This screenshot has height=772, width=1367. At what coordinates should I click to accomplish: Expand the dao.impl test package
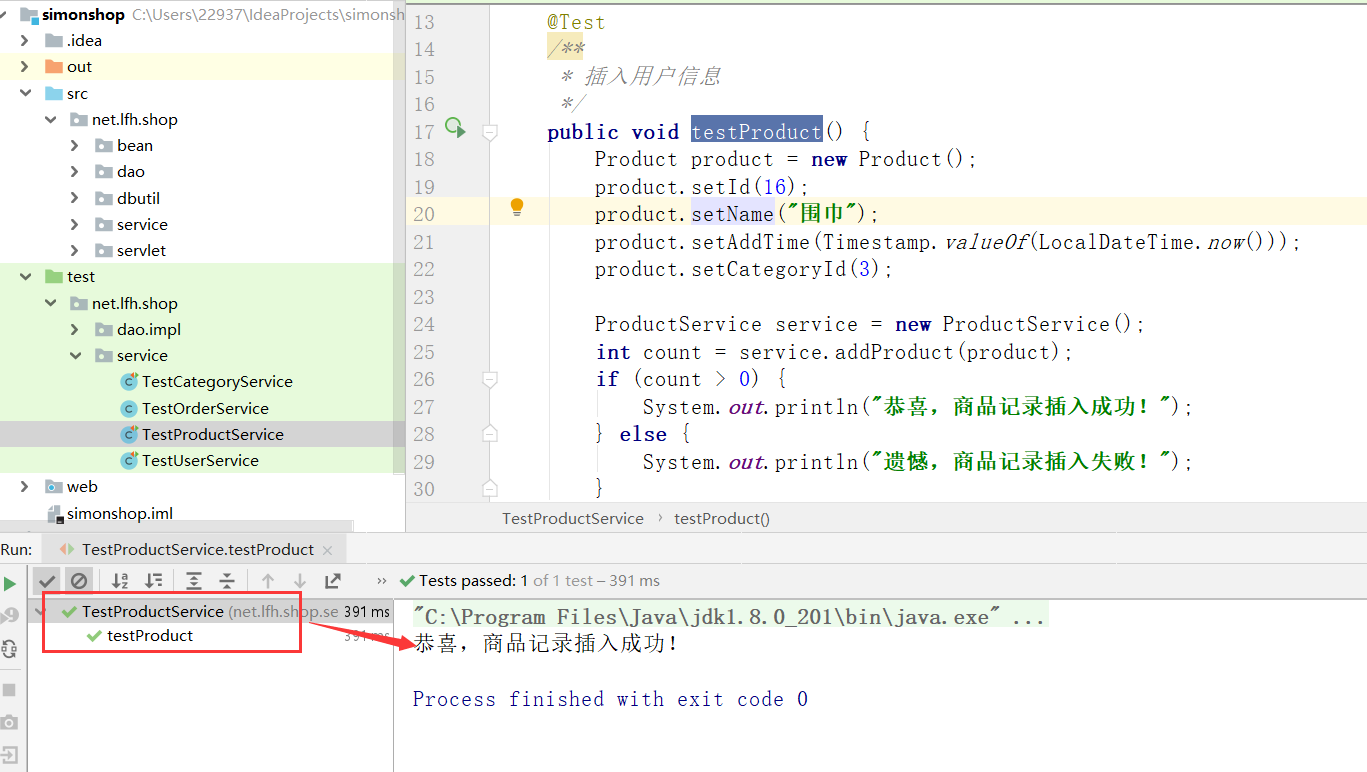point(75,329)
